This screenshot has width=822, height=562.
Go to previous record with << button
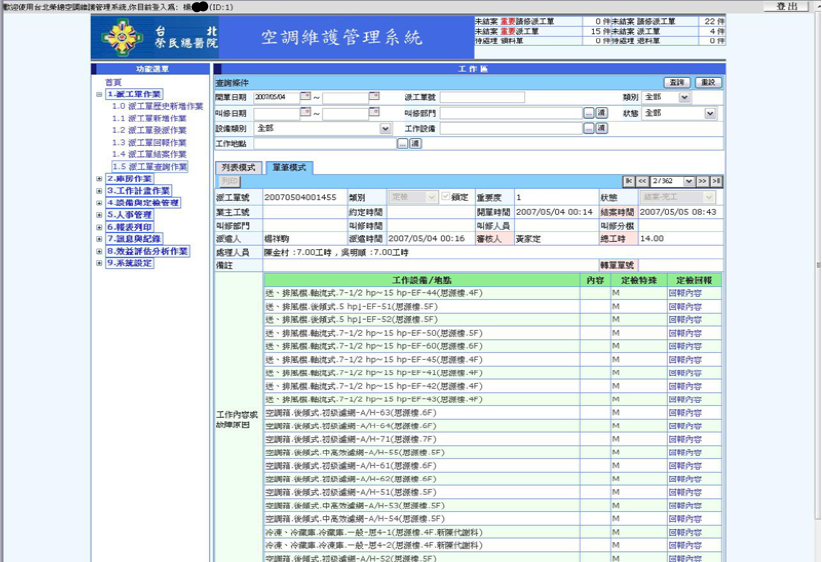tap(642, 181)
